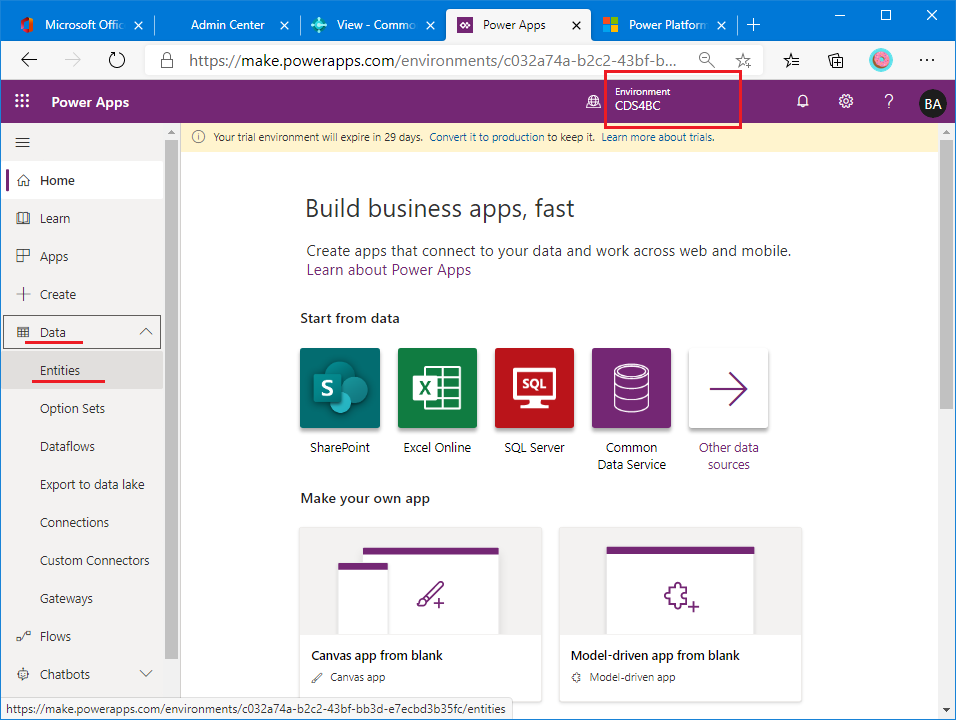
Task: Click the zoom magnifier in address bar
Action: [x=707, y=60]
